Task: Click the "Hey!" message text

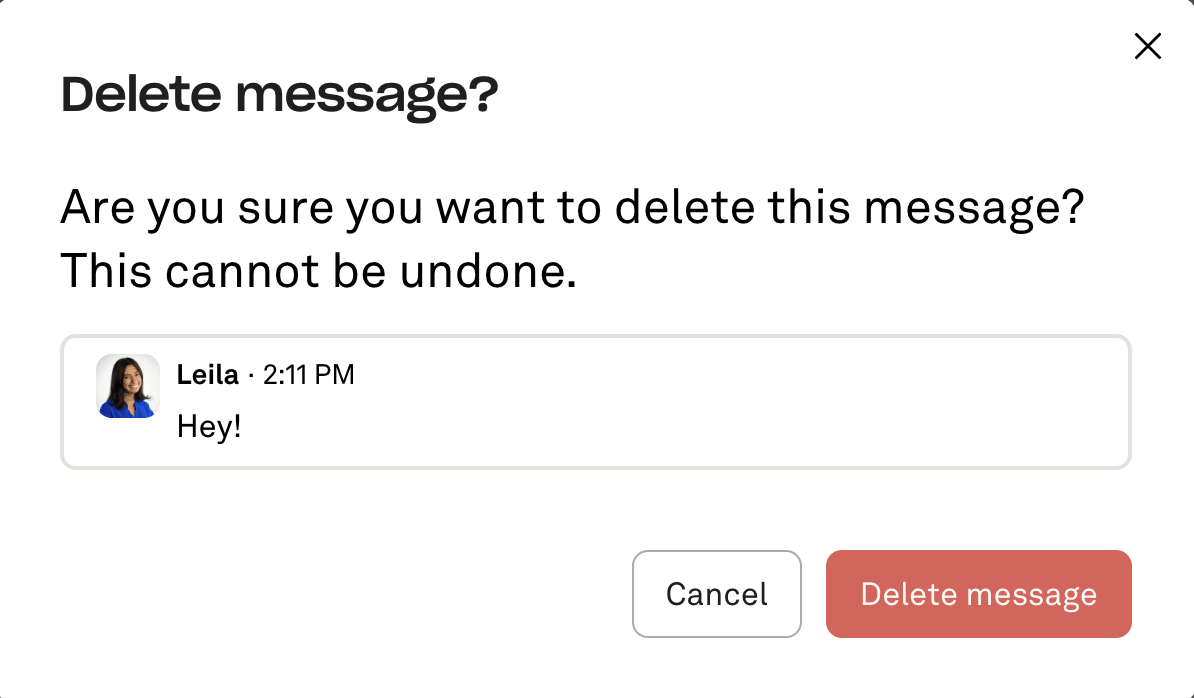Action: tap(209, 427)
